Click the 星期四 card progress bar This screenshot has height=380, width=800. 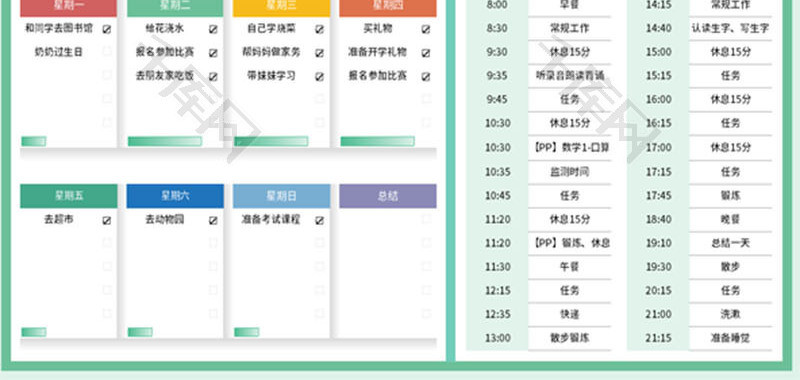[378, 141]
